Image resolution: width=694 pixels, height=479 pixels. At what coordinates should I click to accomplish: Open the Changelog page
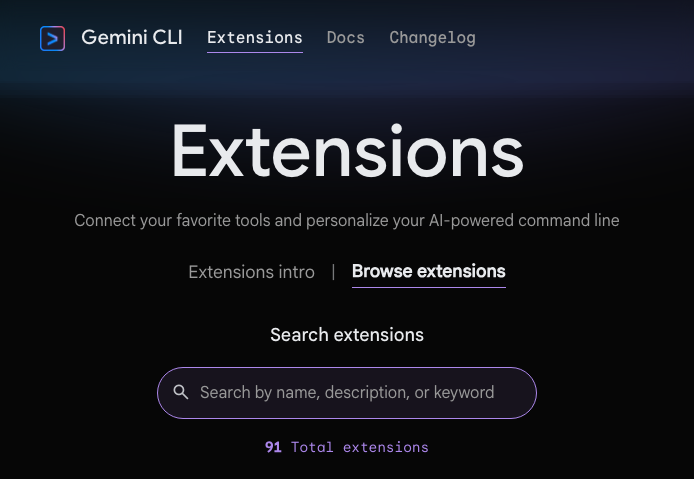432,38
